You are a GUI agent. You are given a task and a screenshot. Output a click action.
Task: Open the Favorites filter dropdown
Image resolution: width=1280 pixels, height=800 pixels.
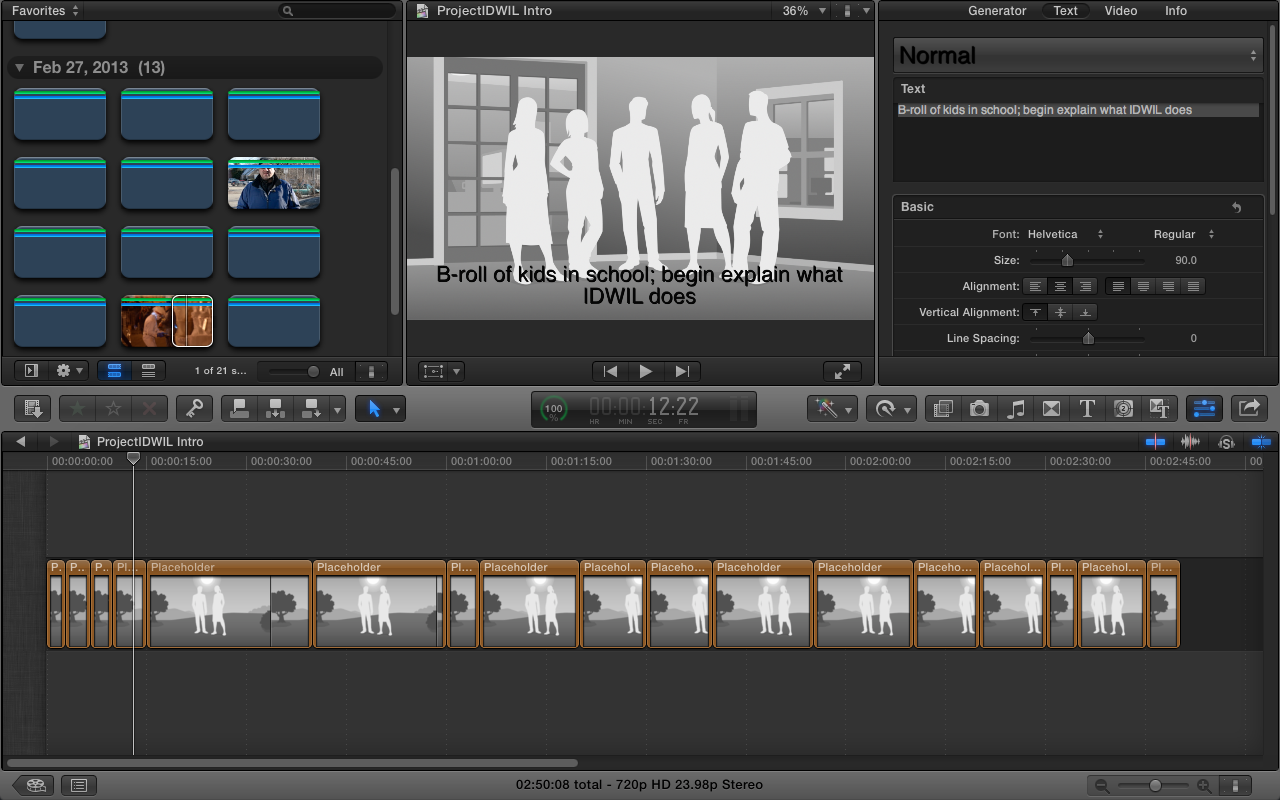point(46,10)
